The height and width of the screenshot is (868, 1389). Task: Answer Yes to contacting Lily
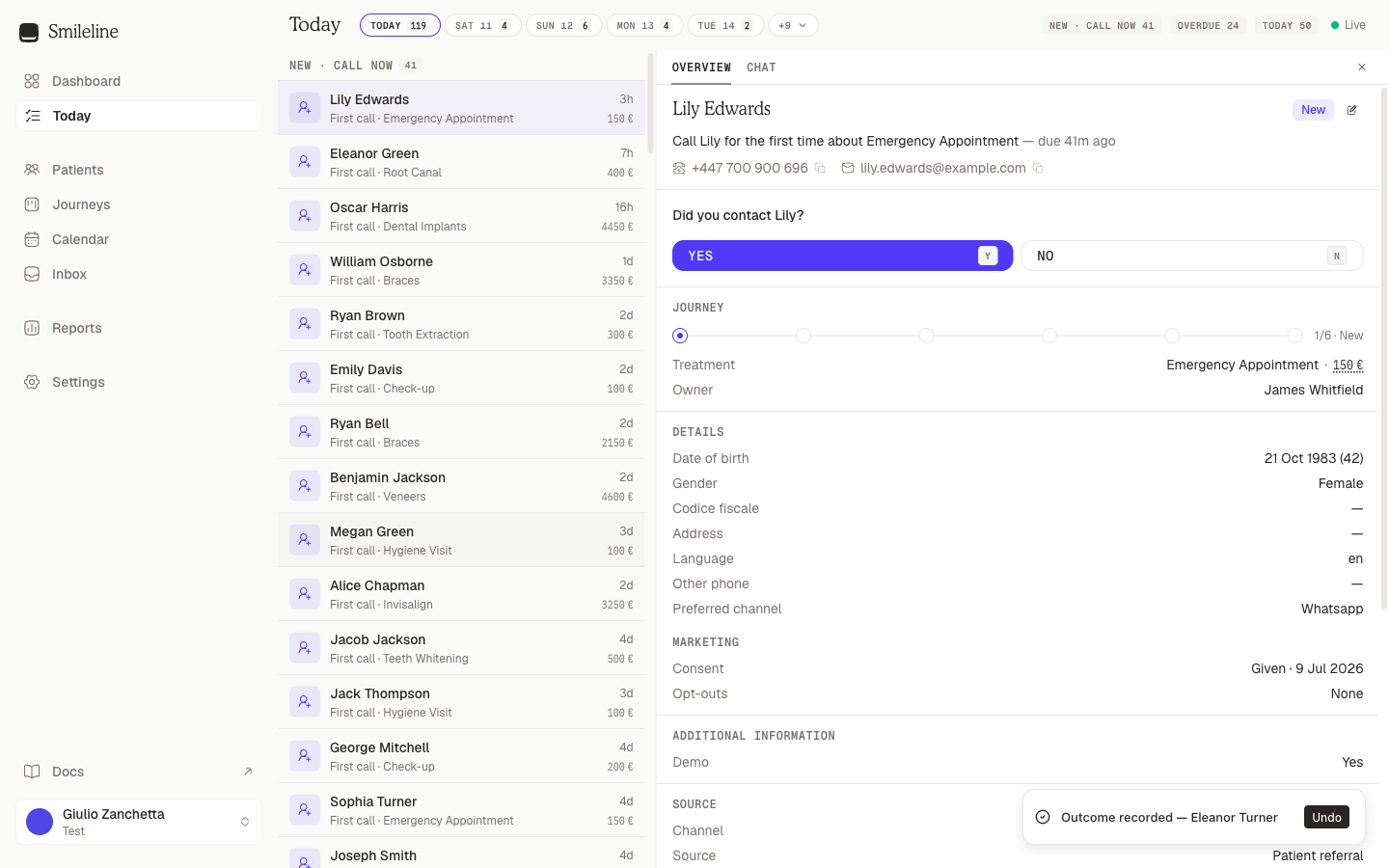coord(843,256)
